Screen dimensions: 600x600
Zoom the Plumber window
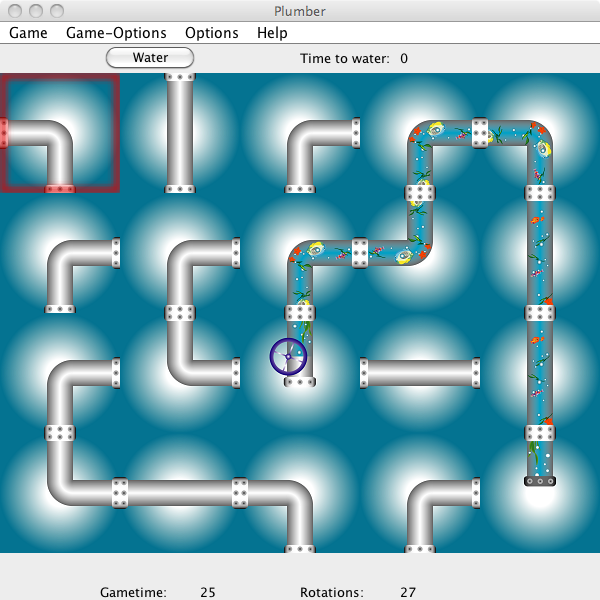57,11
